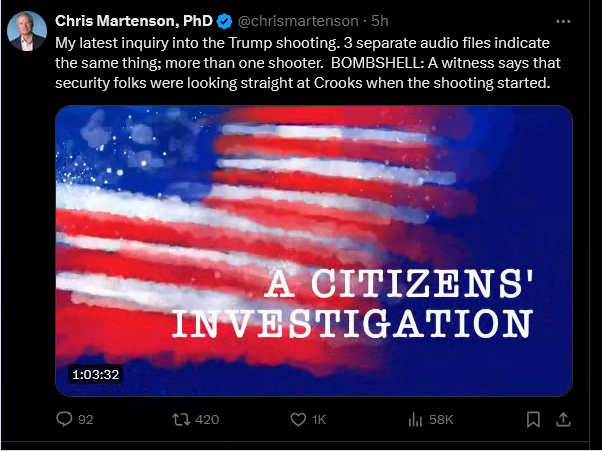Bookmark this tweet with the bookmark icon
Screen dimensions: 602x451
pos(533,419)
